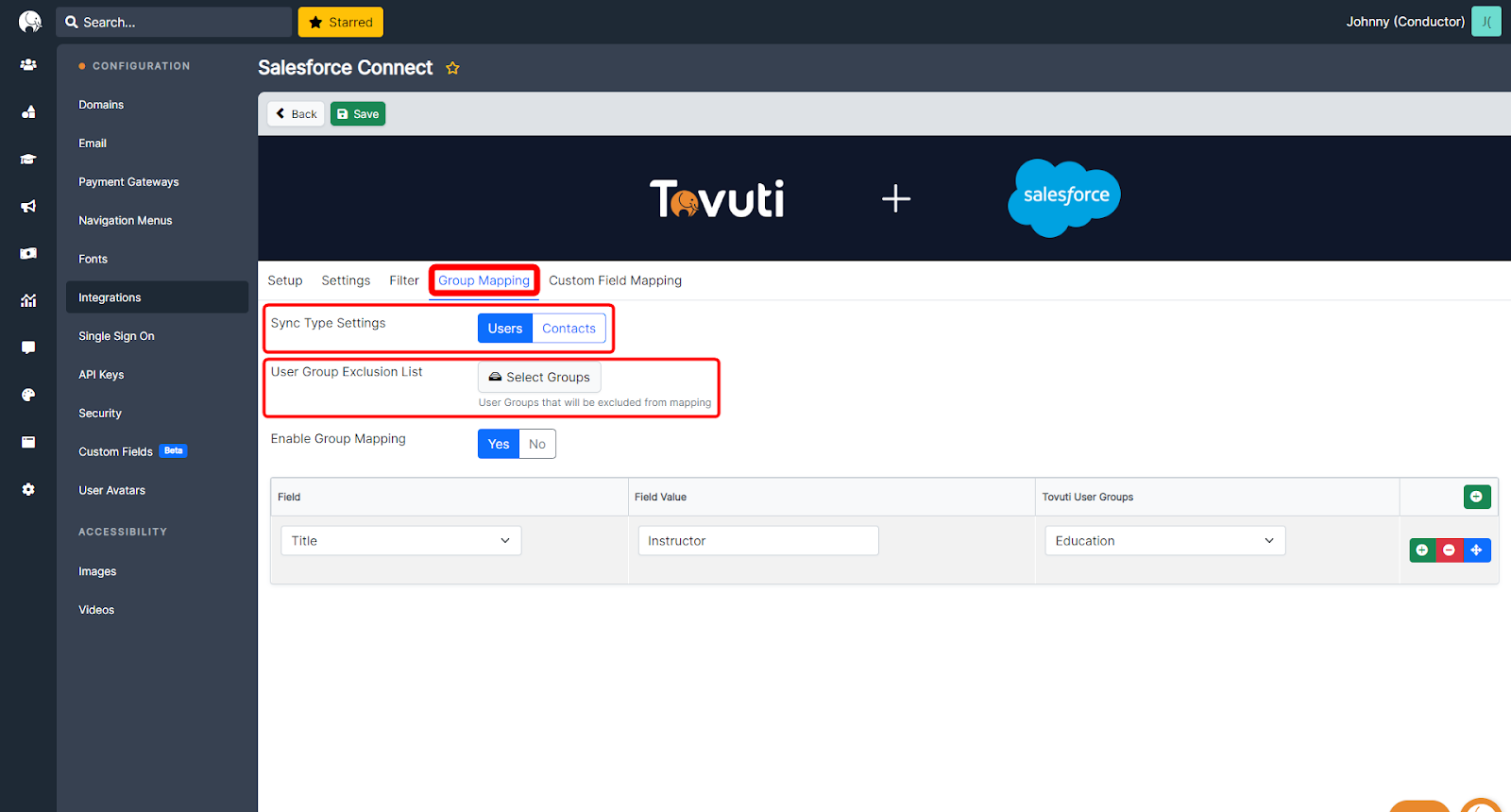The height and width of the screenshot is (812, 1511).
Task: Open User Avatars page
Action: [x=111, y=490]
